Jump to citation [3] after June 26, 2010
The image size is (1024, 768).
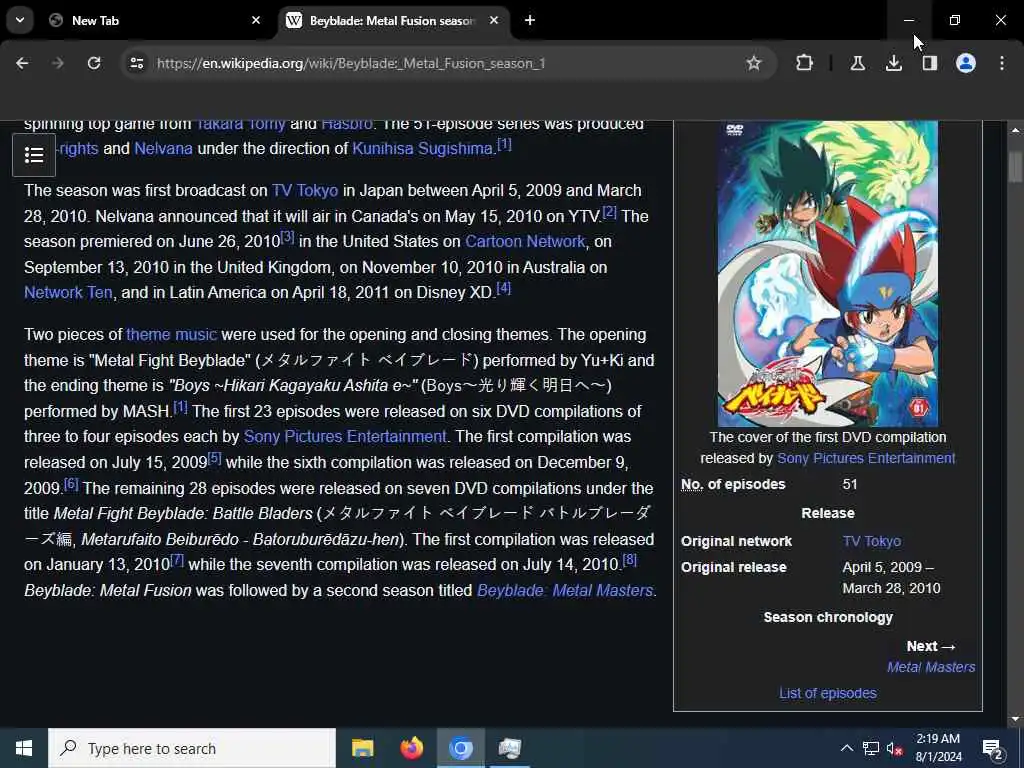point(287,236)
